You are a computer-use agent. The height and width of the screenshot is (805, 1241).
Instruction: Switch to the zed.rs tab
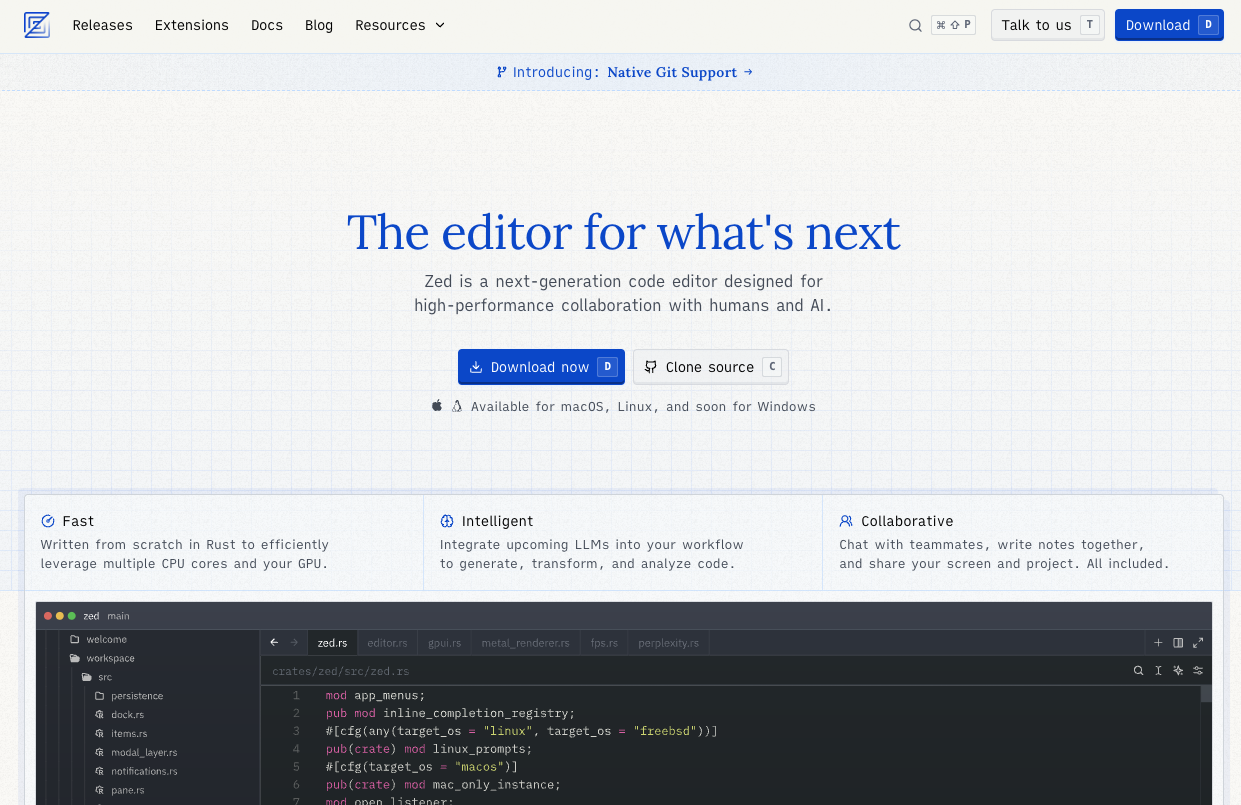tap(332, 642)
